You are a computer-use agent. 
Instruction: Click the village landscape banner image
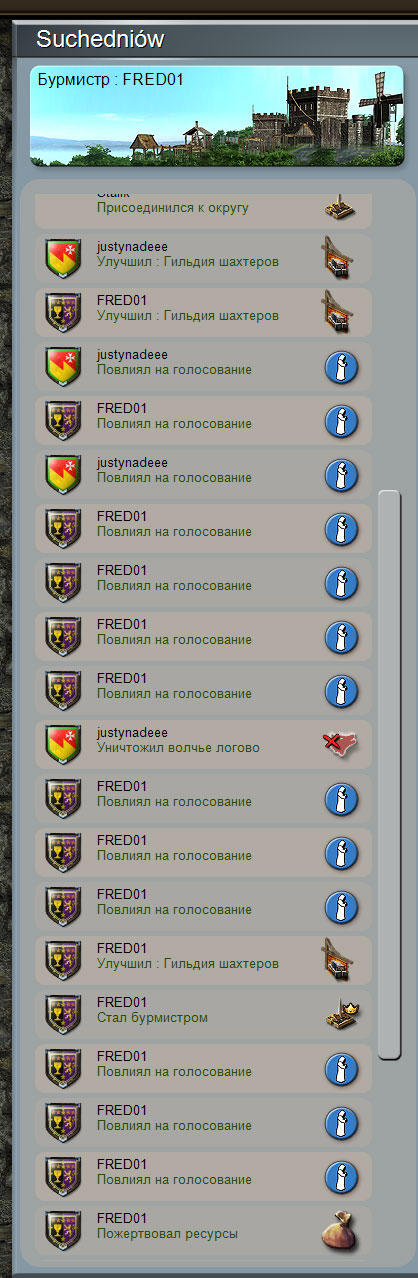click(x=218, y=116)
